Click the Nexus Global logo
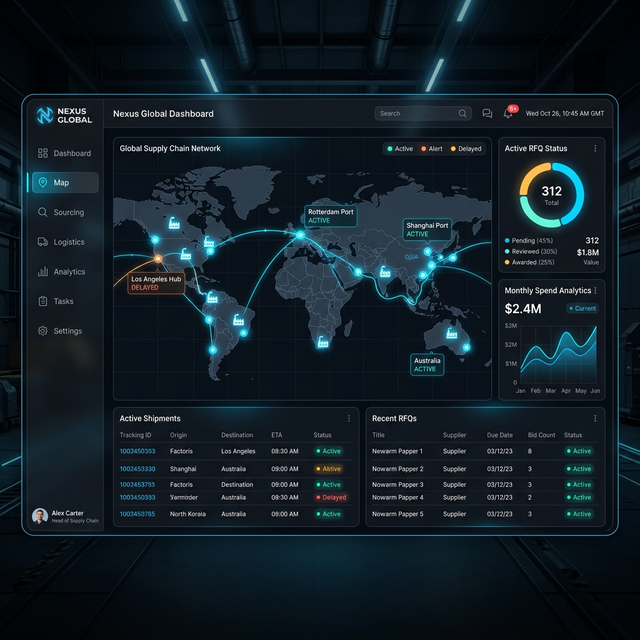Image resolution: width=640 pixels, height=640 pixels. (64, 116)
